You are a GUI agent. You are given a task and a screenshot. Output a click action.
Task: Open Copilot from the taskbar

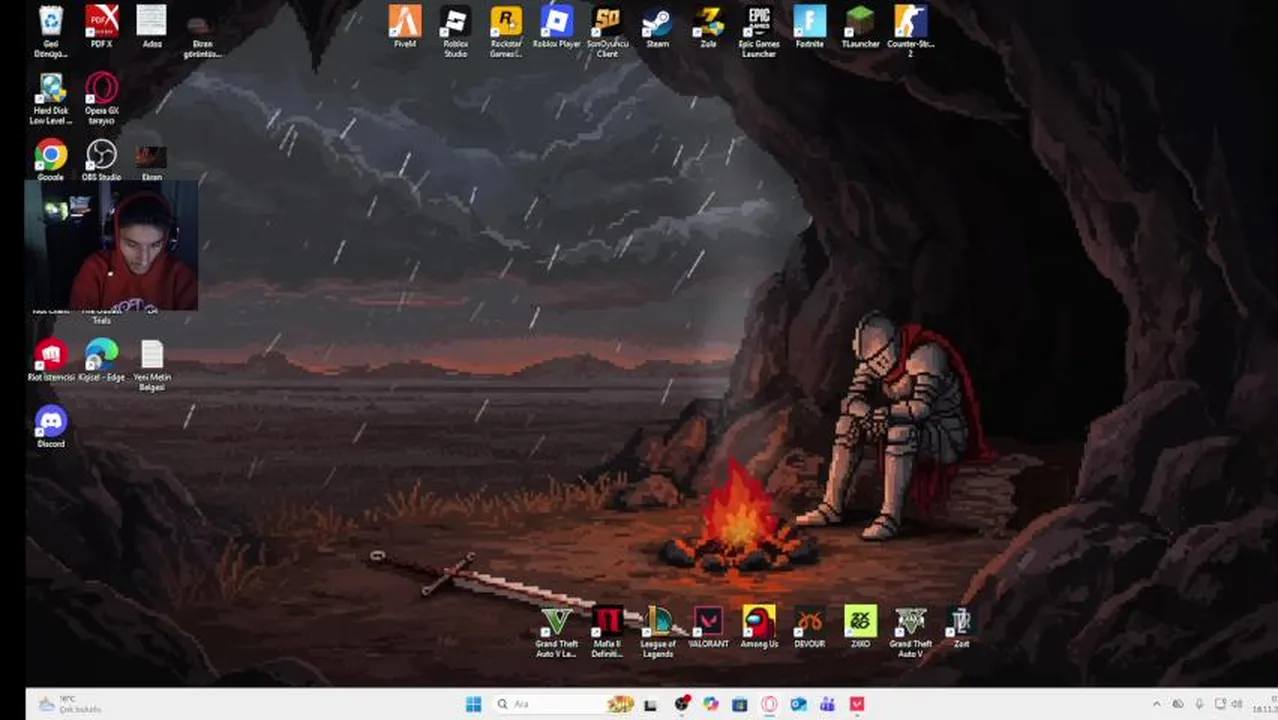pyautogui.click(x=711, y=704)
